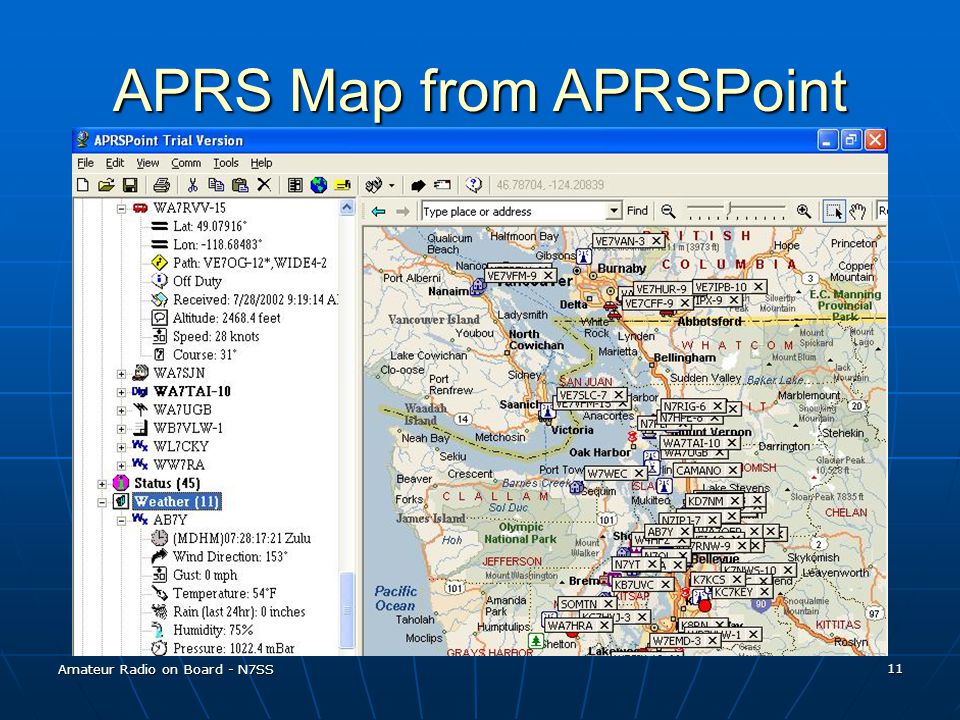
Task: Collapse the AB7Y weather station node
Action: [121, 520]
